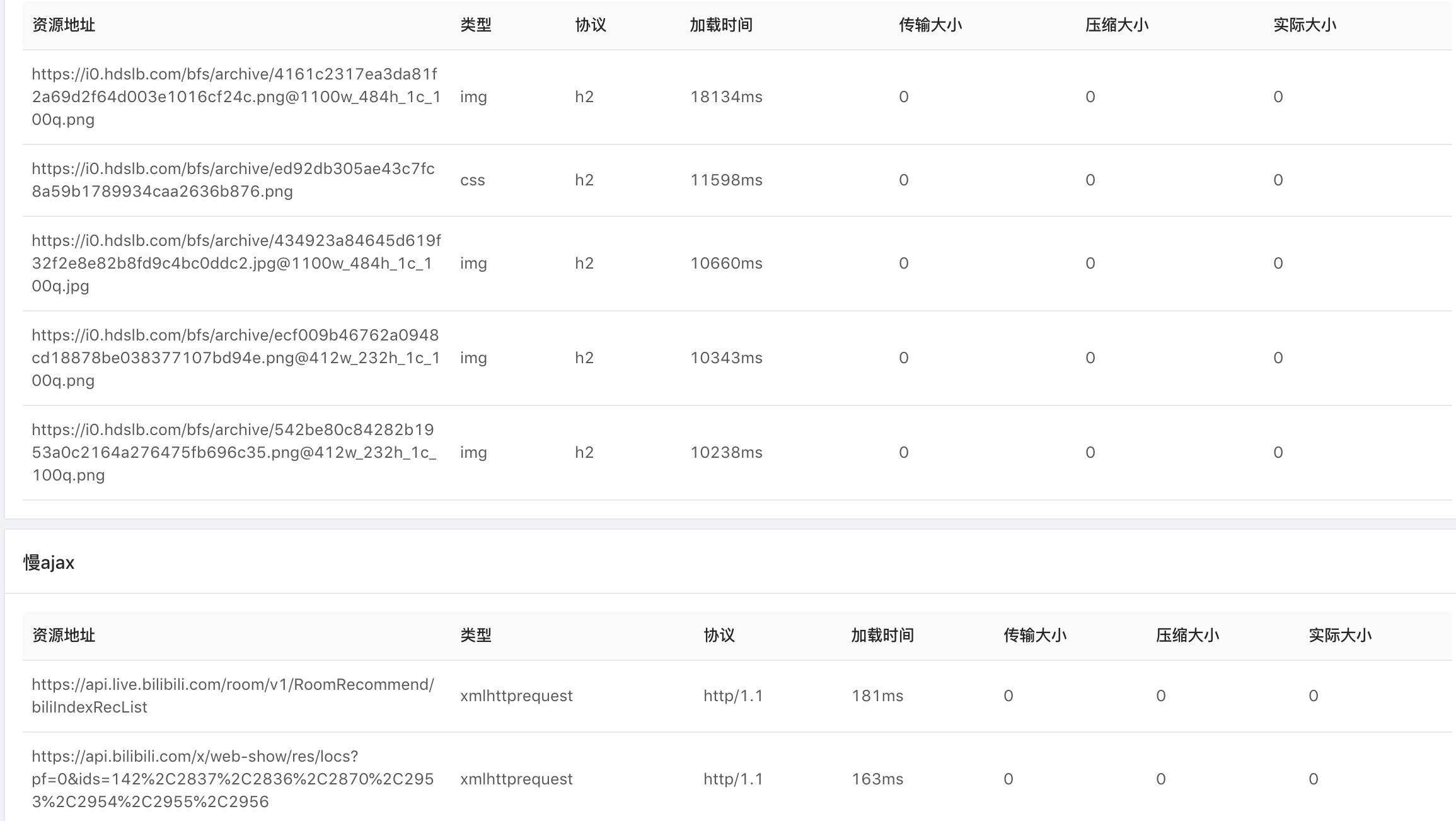This screenshot has height=821, width=1456.
Task: Open the 542be80c84282b19 png URL
Action: pyautogui.click(x=233, y=453)
